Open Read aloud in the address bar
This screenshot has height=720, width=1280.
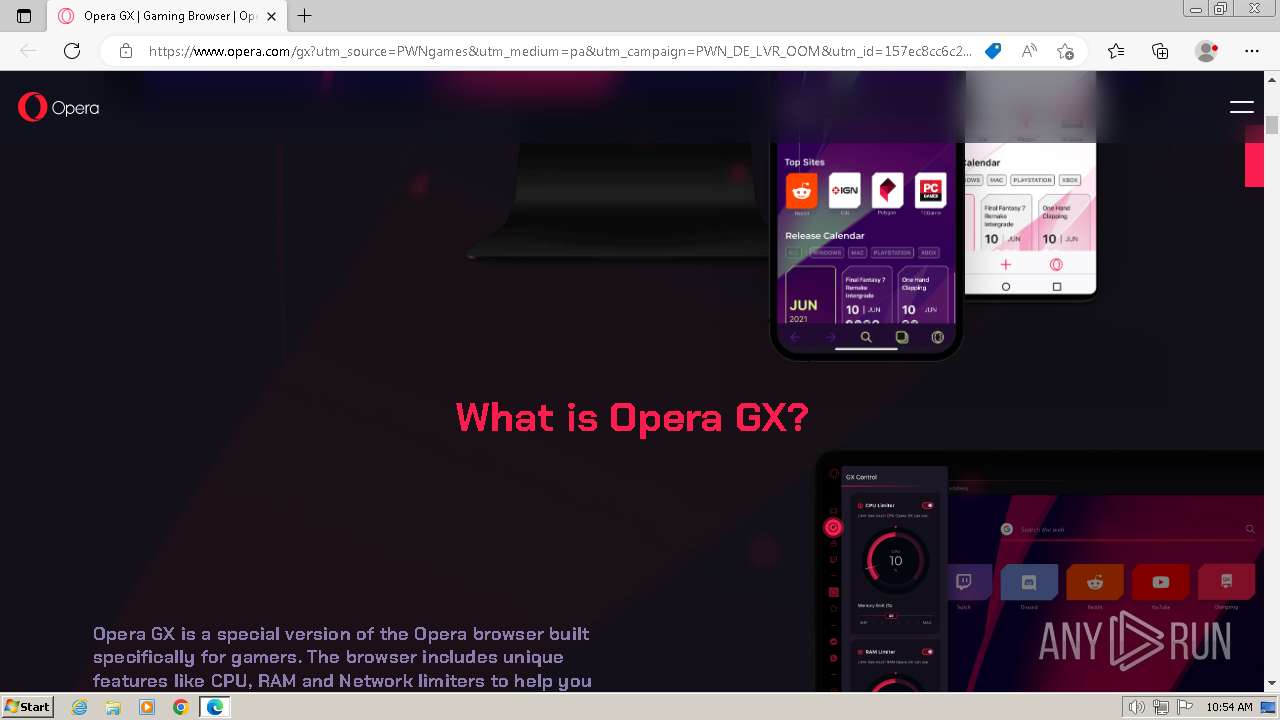(x=1029, y=51)
